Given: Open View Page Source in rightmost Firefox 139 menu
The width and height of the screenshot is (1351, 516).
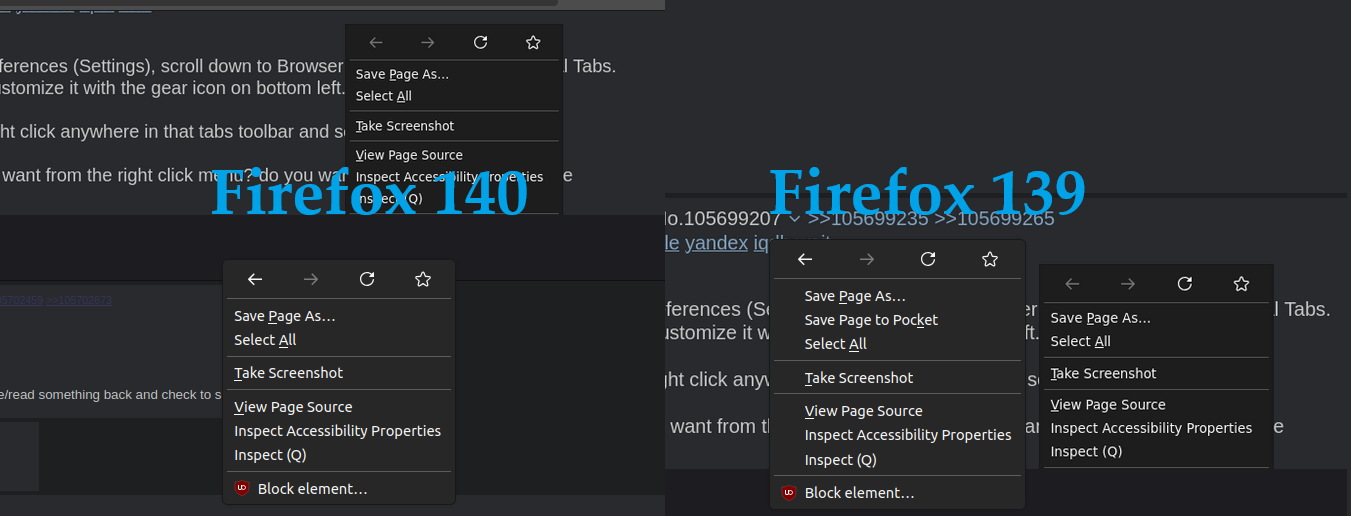Looking at the screenshot, I should coord(1108,405).
